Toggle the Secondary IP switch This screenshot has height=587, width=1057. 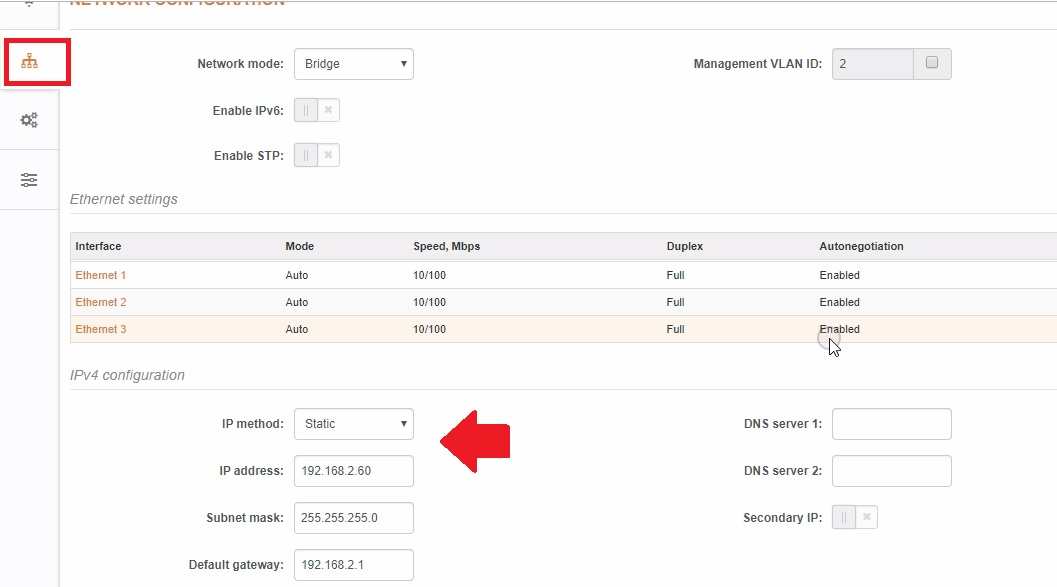(855, 517)
